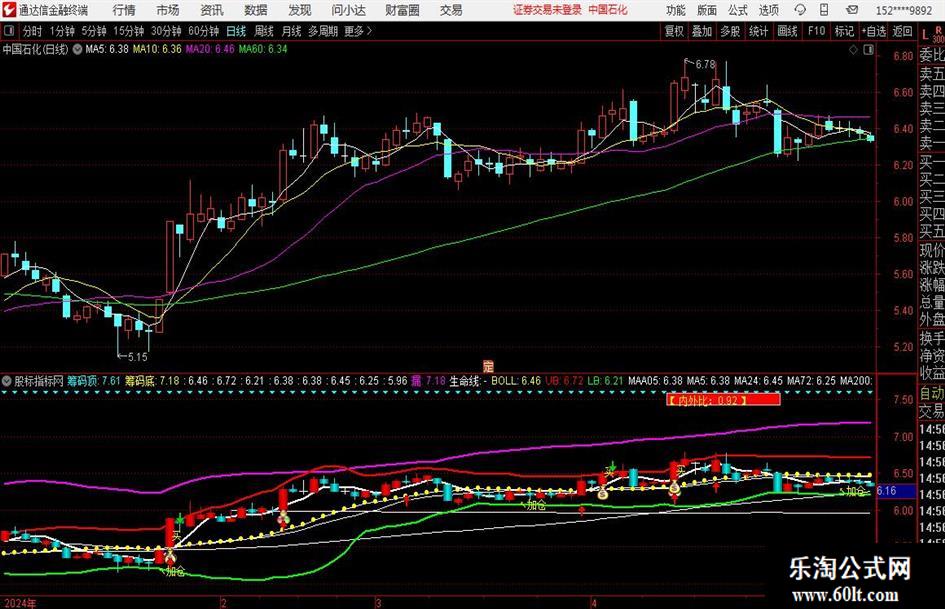Click the 定 marker below the price chart
The width and height of the screenshot is (945, 609).
[x=488, y=365]
